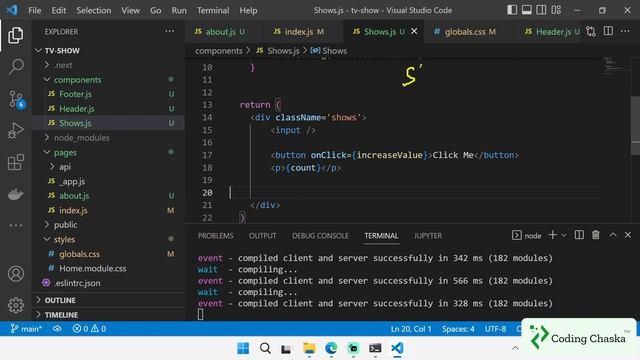
Task: Open the Edit menu
Action: (58, 10)
